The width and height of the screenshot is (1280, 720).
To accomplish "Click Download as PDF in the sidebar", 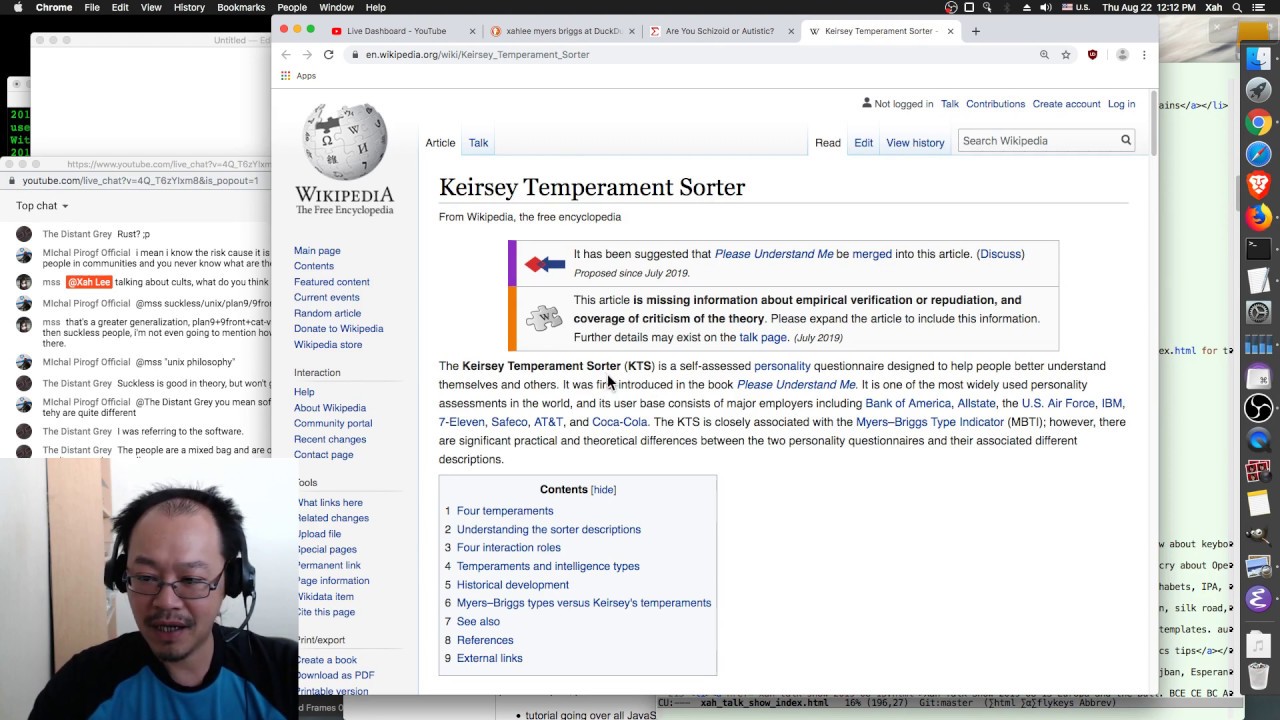I will (x=335, y=676).
